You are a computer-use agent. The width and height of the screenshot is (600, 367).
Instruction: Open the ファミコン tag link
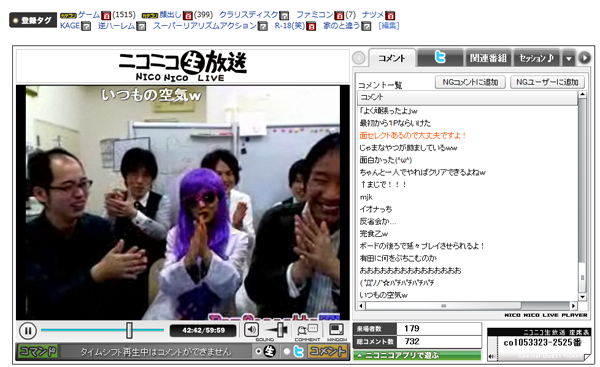coord(315,15)
